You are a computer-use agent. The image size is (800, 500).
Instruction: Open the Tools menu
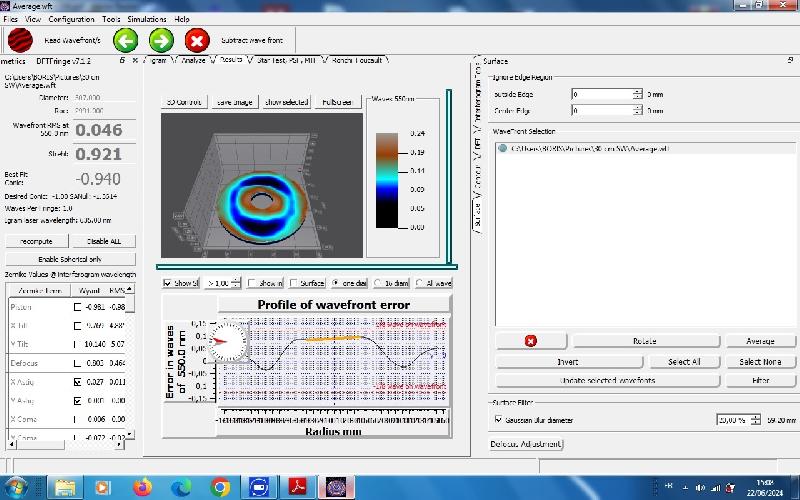pos(111,19)
